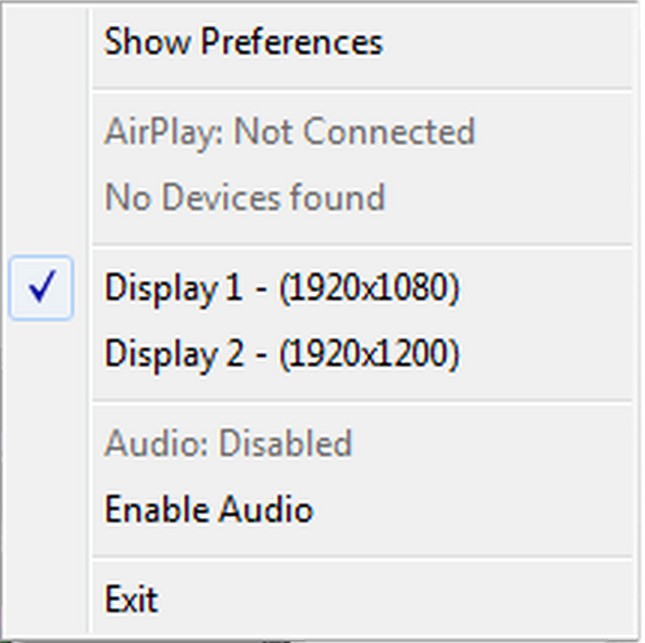Image resolution: width=645 pixels, height=643 pixels.
Task: Click the checkmark next to Display 1
Action: [41, 289]
